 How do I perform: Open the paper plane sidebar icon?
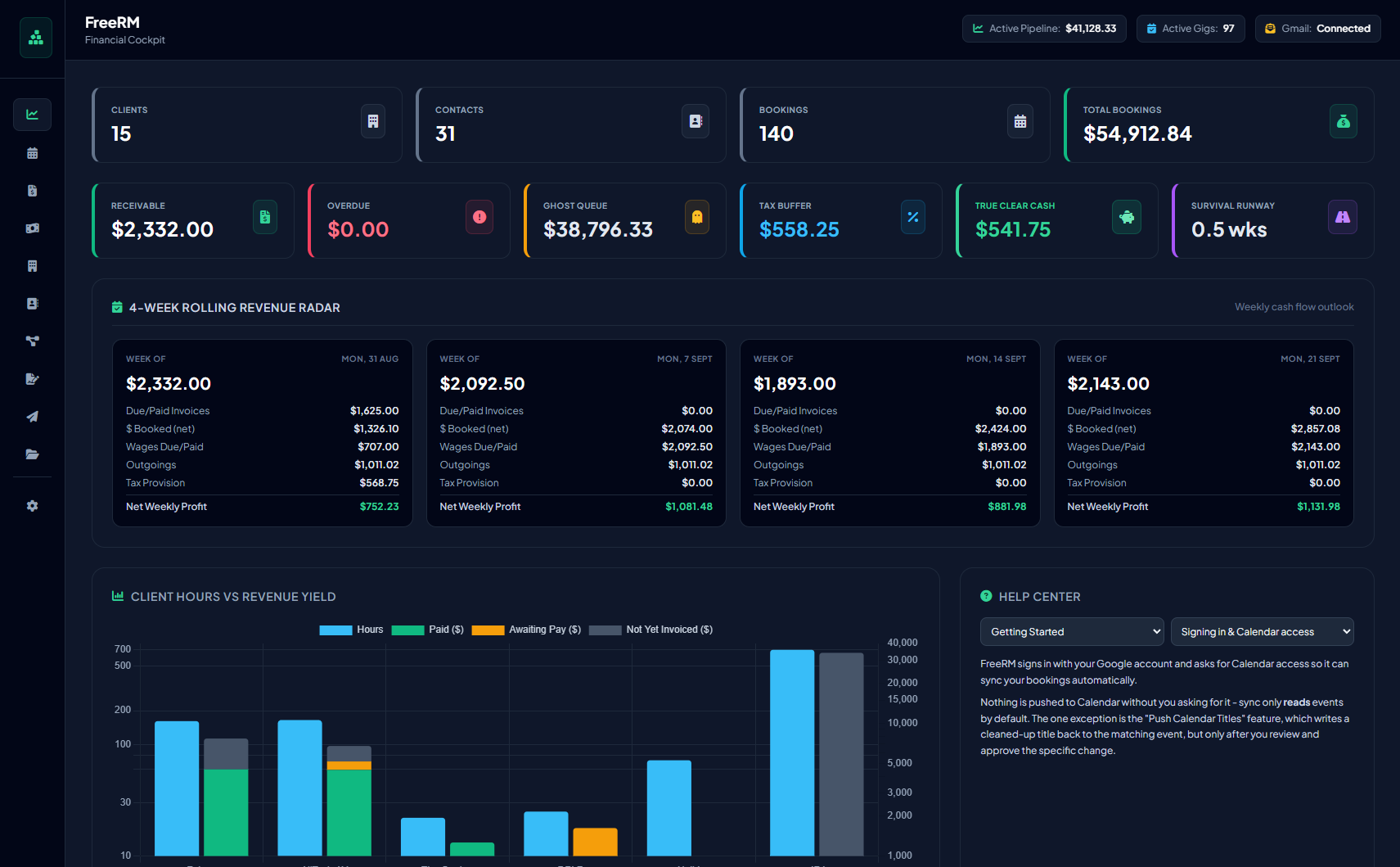(x=32, y=417)
